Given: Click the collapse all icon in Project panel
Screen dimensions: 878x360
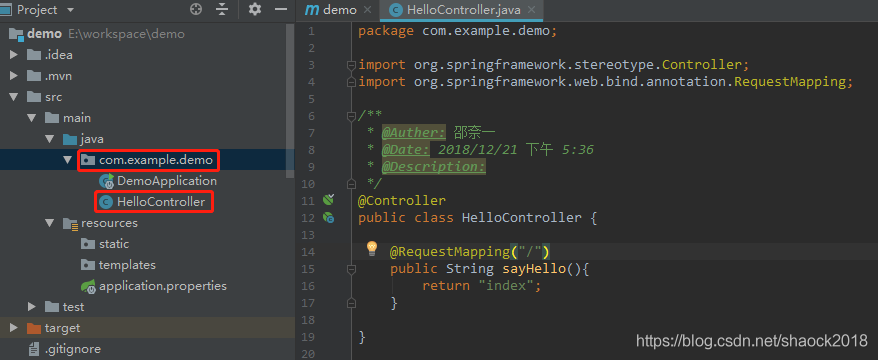Looking at the screenshot, I should pos(222,9).
